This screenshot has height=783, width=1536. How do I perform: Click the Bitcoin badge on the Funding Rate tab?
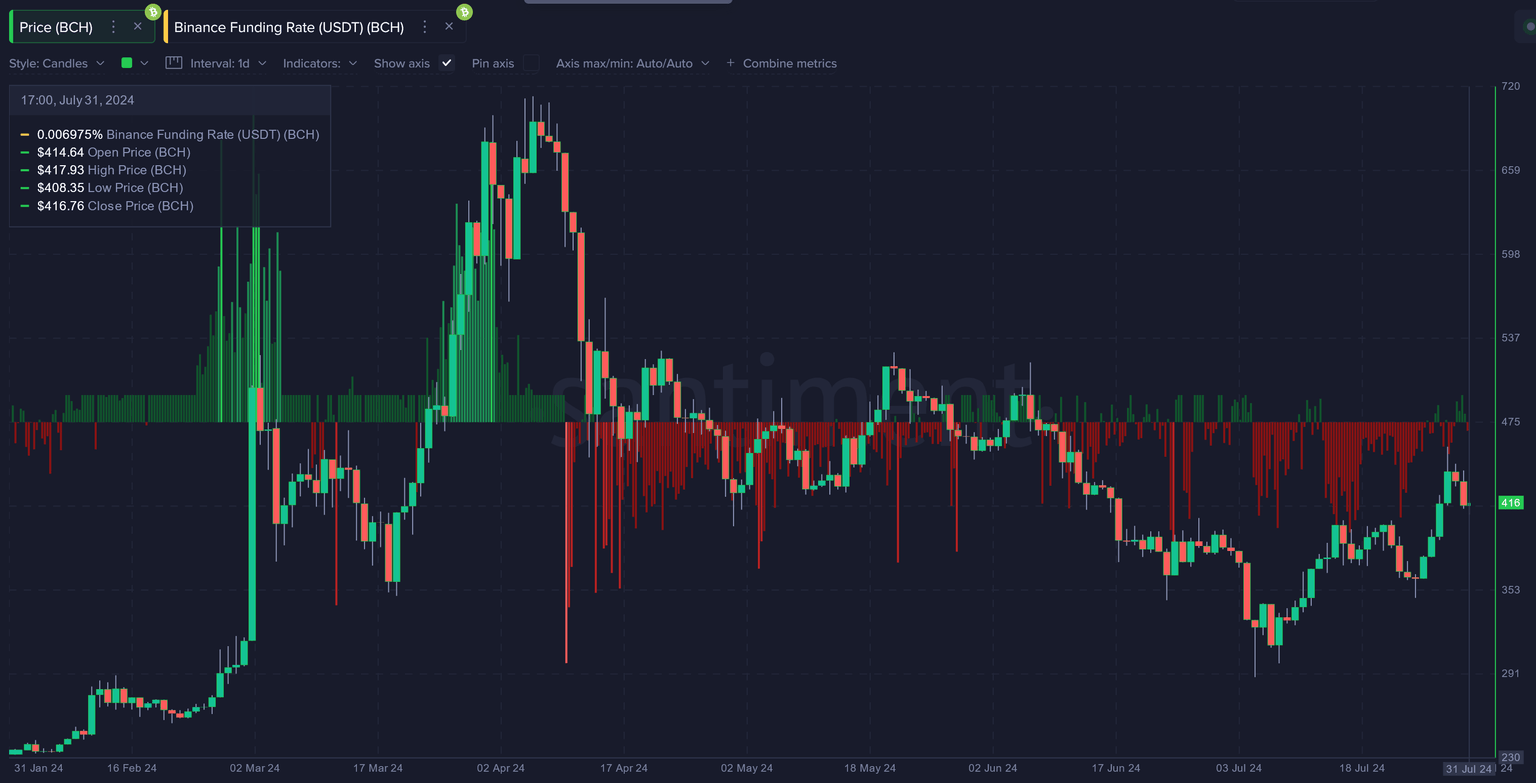coord(464,14)
